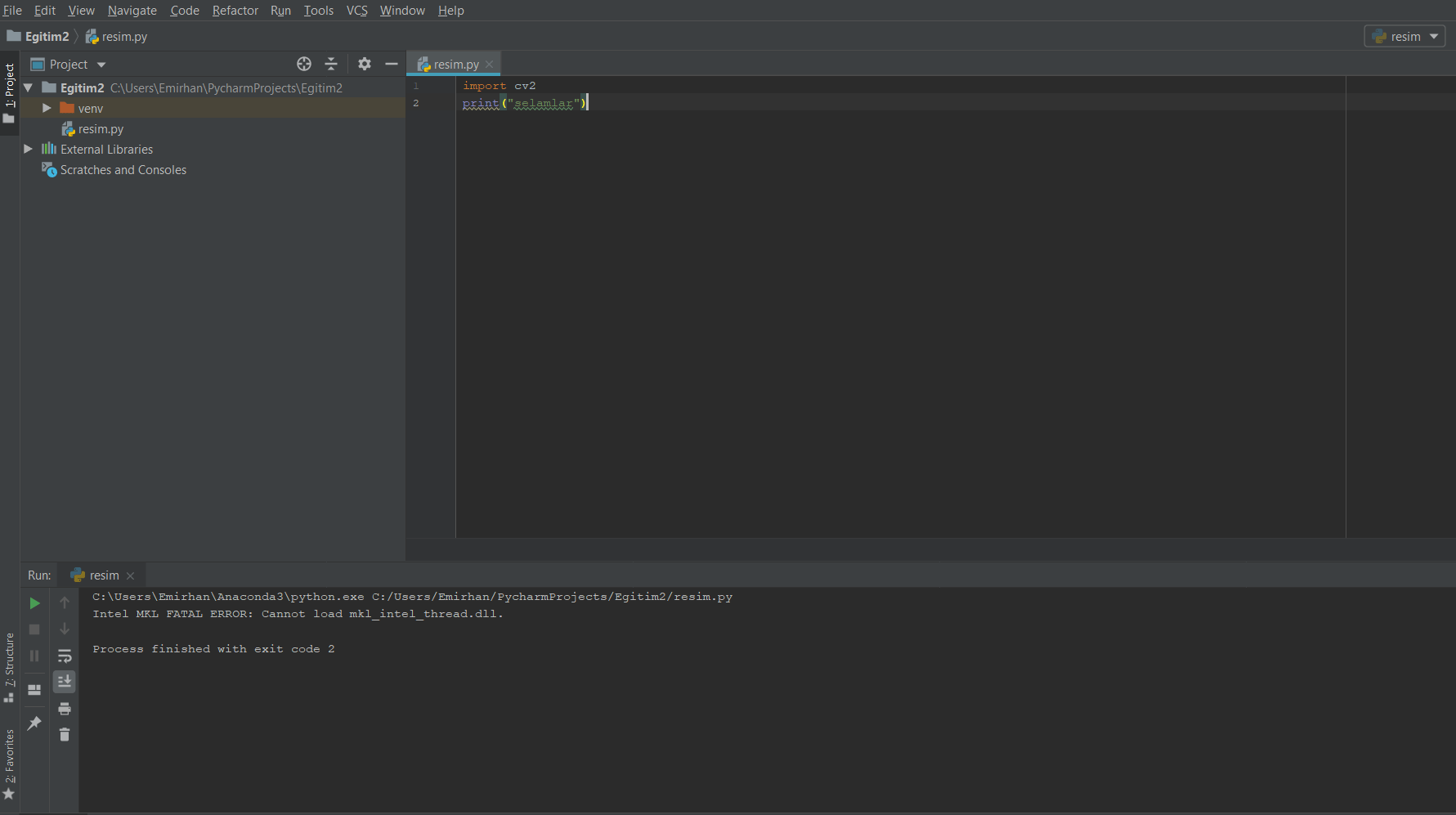Click the Print output icon in Run panel
Image resolution: width=1456 pixels, height=815 pixels.
pos(65,709)
